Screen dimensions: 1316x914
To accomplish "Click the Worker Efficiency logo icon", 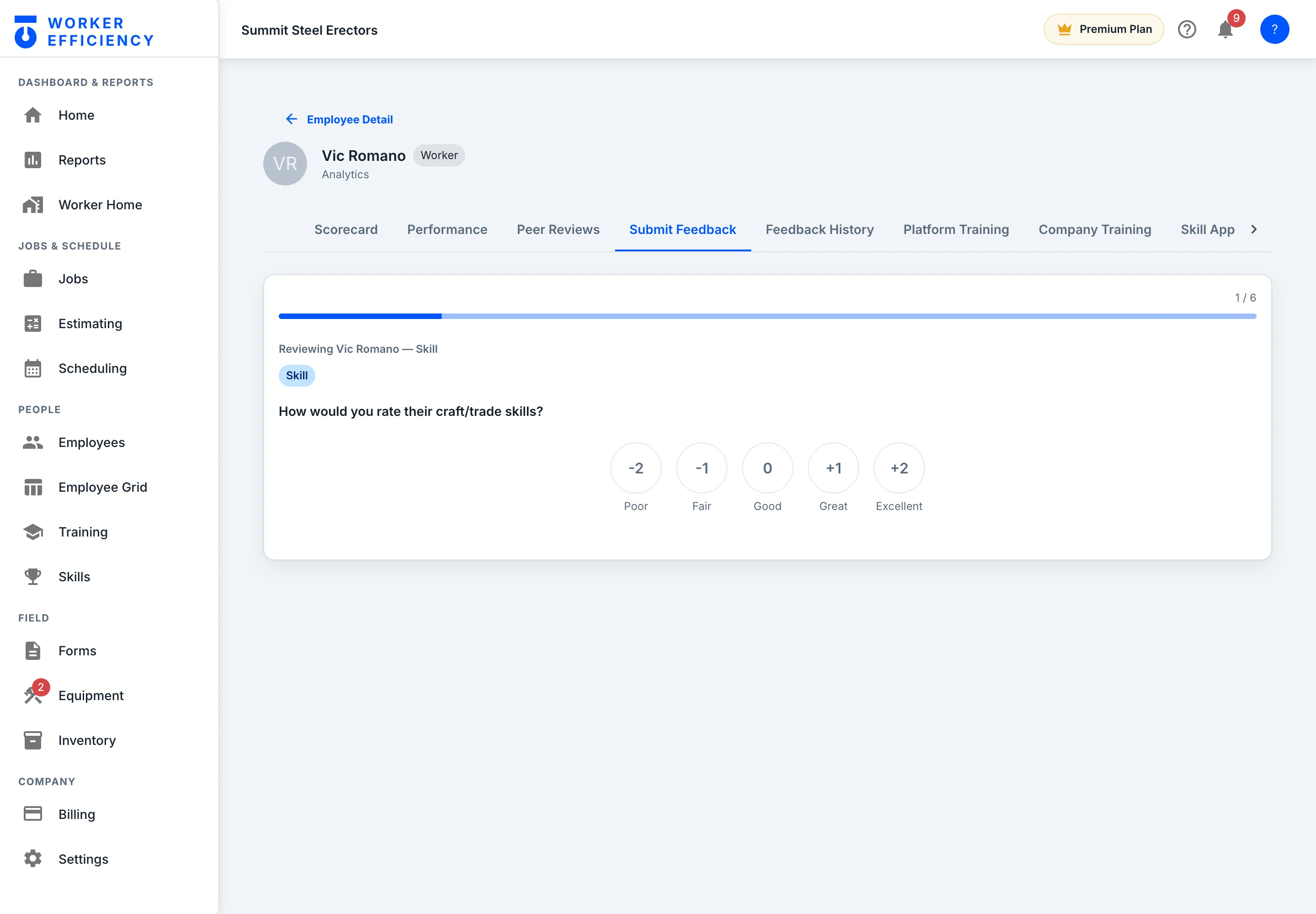I will (x=25, y=32).
